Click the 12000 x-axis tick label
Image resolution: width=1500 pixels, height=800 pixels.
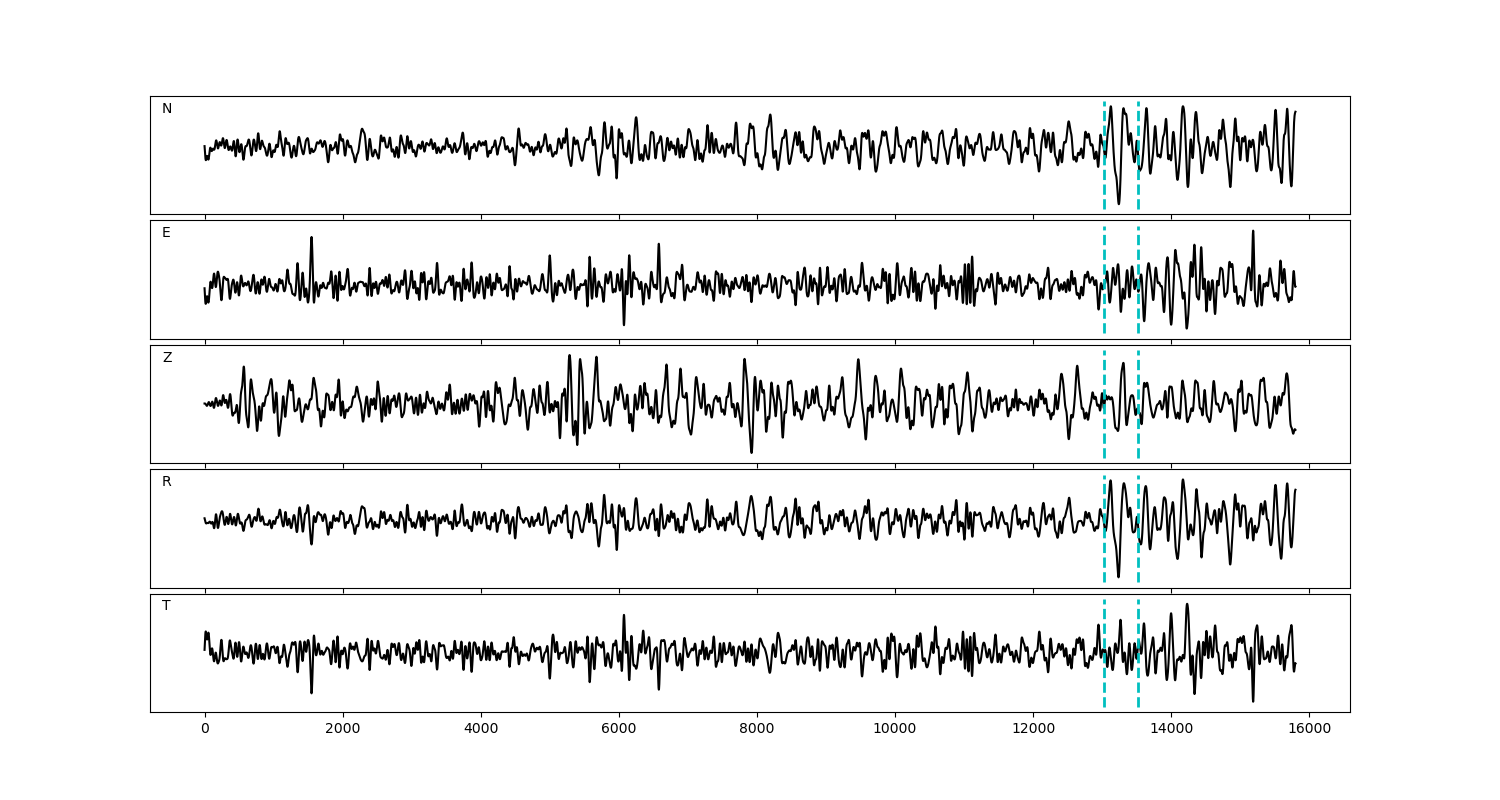(1033, 729)
